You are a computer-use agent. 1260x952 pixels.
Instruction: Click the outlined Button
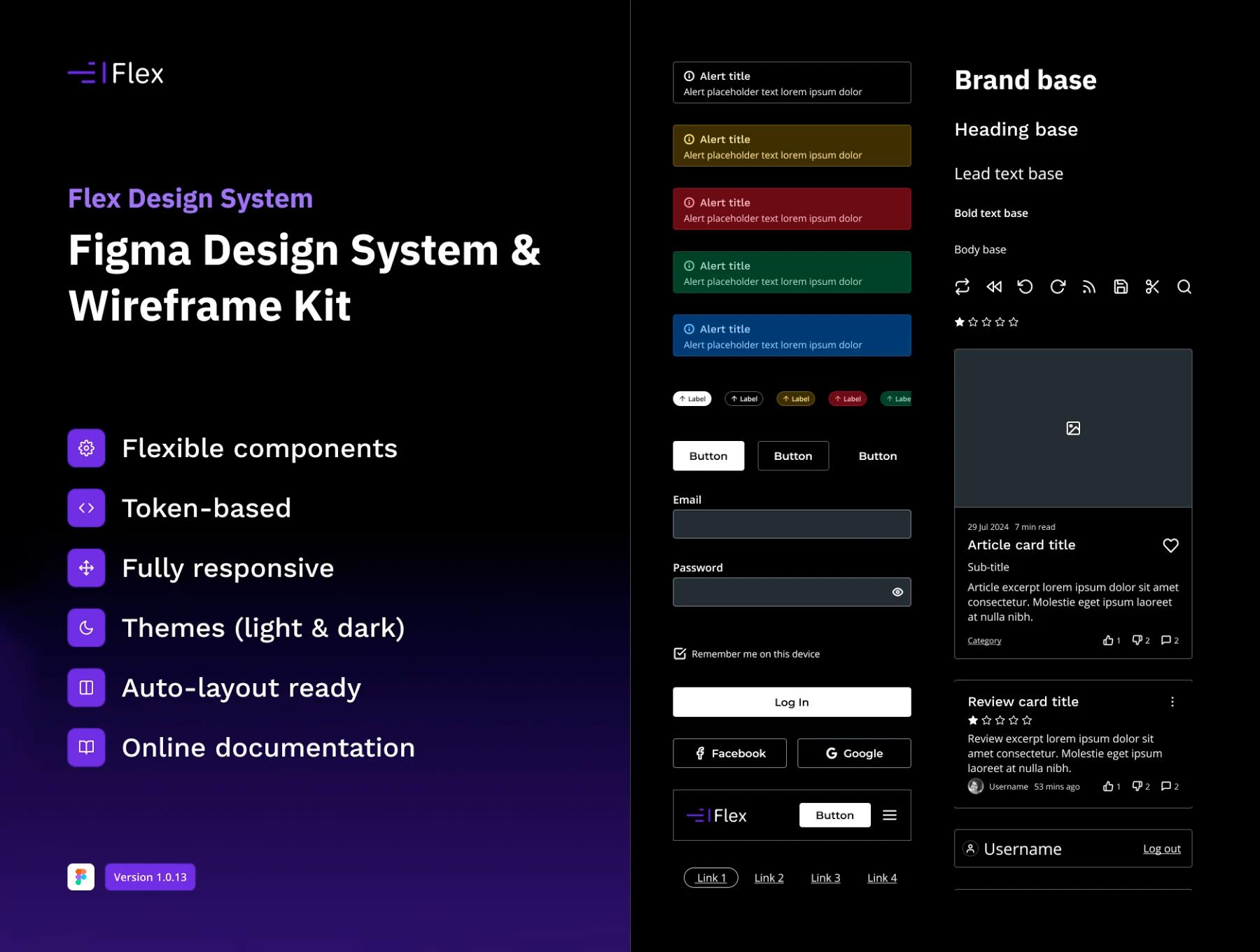(793, 456)
